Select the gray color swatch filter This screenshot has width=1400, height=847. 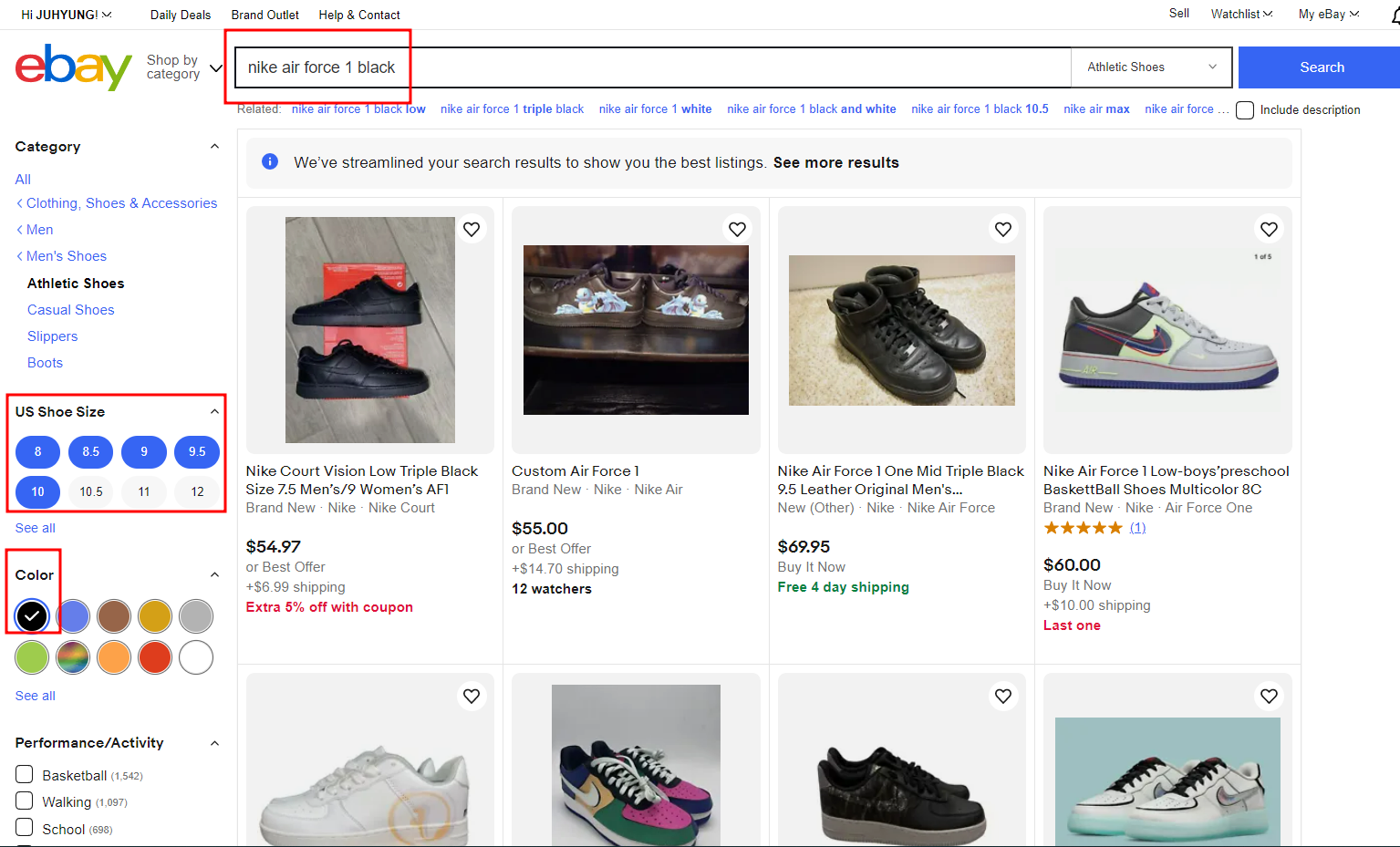pyautogui.click(x=196, y=616)
